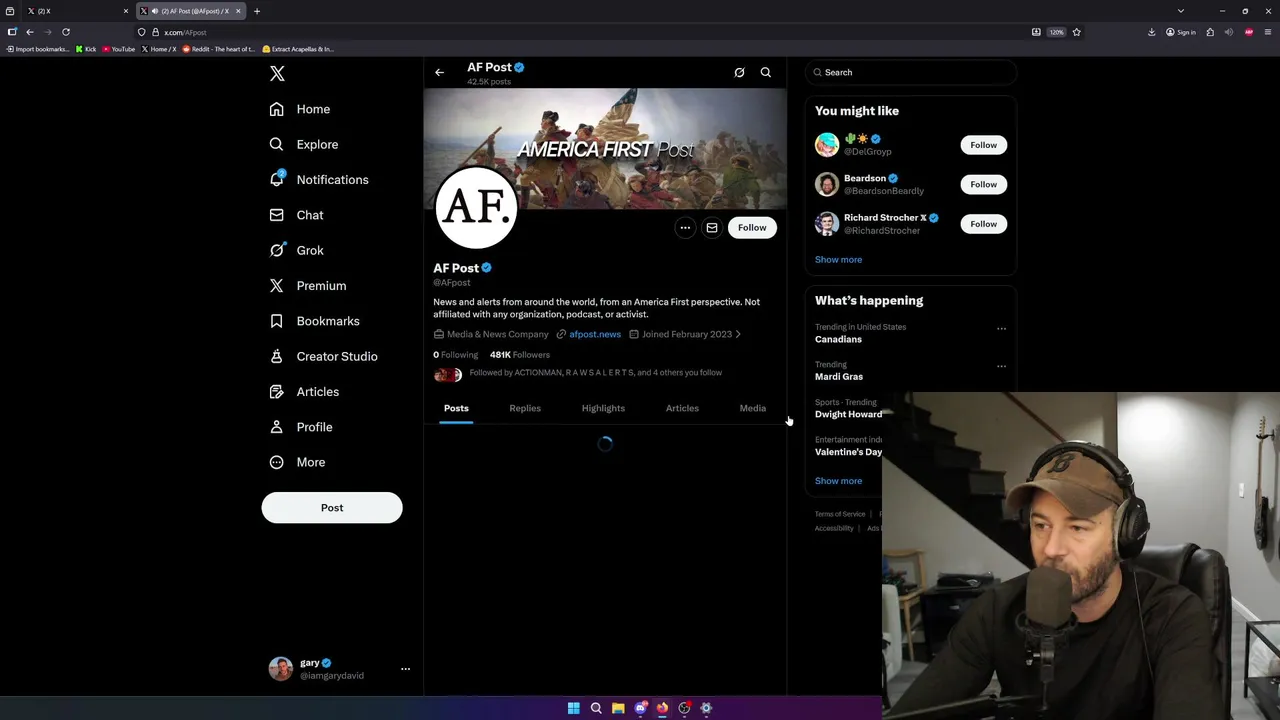The height and width of the screenshot is (720, 1280).
Task: Open AF Post's profile picture
Action: pos(476,207)
